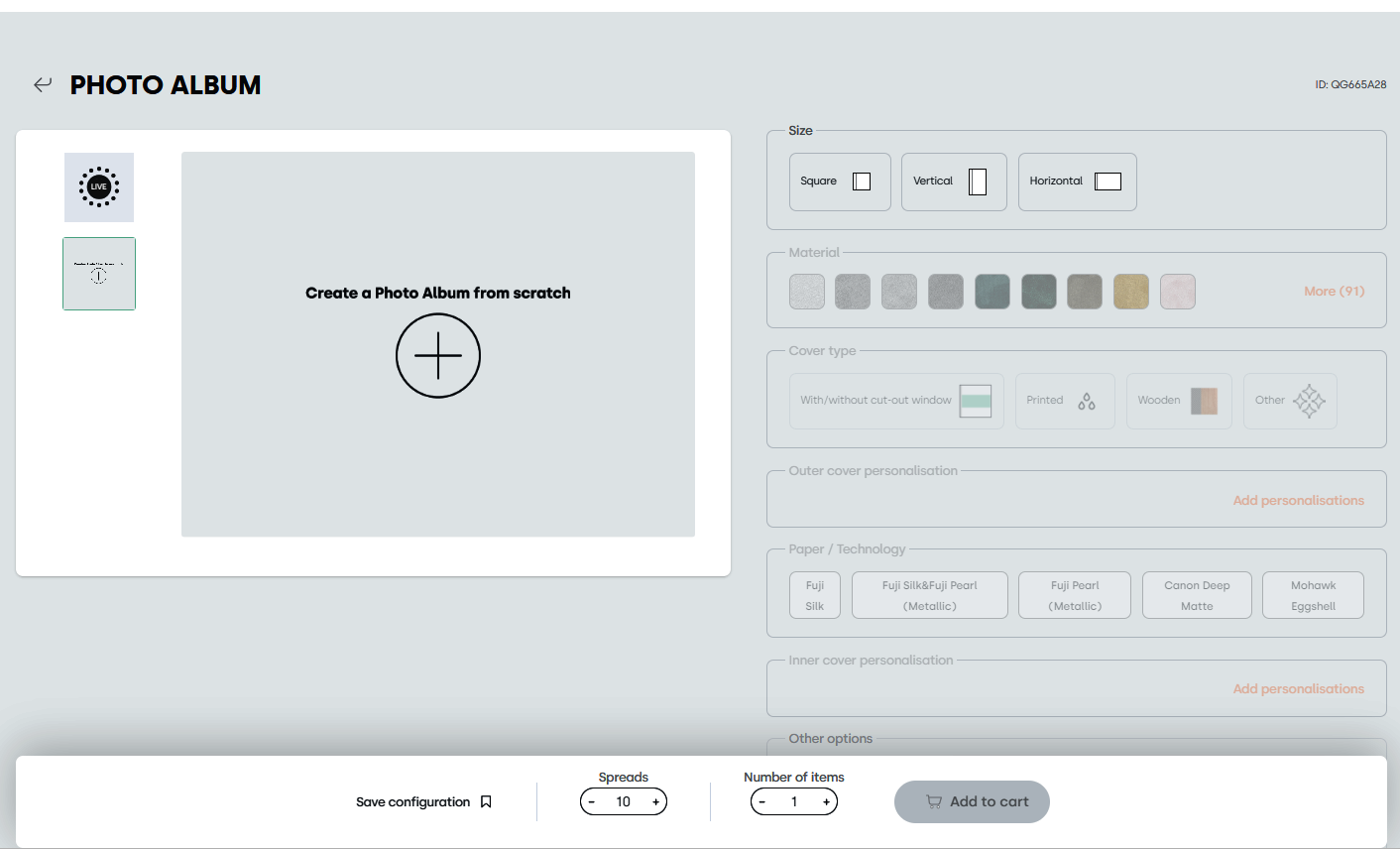The height and width of the screenshot is (849, 1400).
Task: Pick the olive grey material swatch
Action: 1085,292
